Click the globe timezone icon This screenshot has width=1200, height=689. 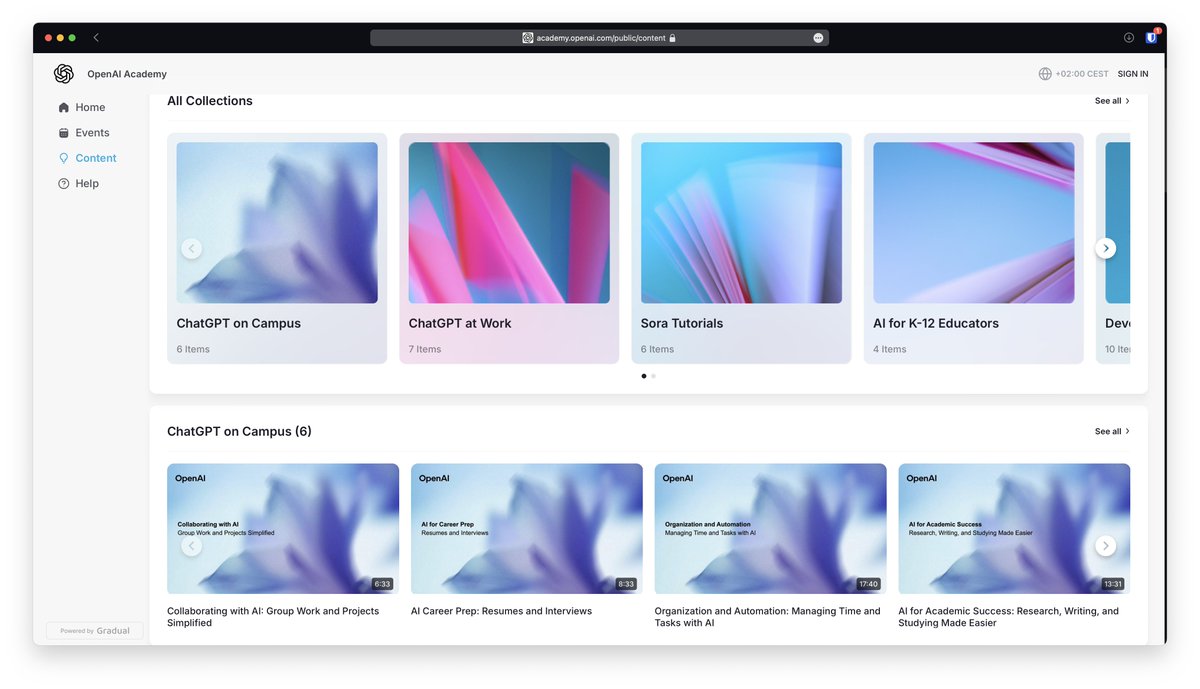pyautogui.click(x=1045, y=74)
